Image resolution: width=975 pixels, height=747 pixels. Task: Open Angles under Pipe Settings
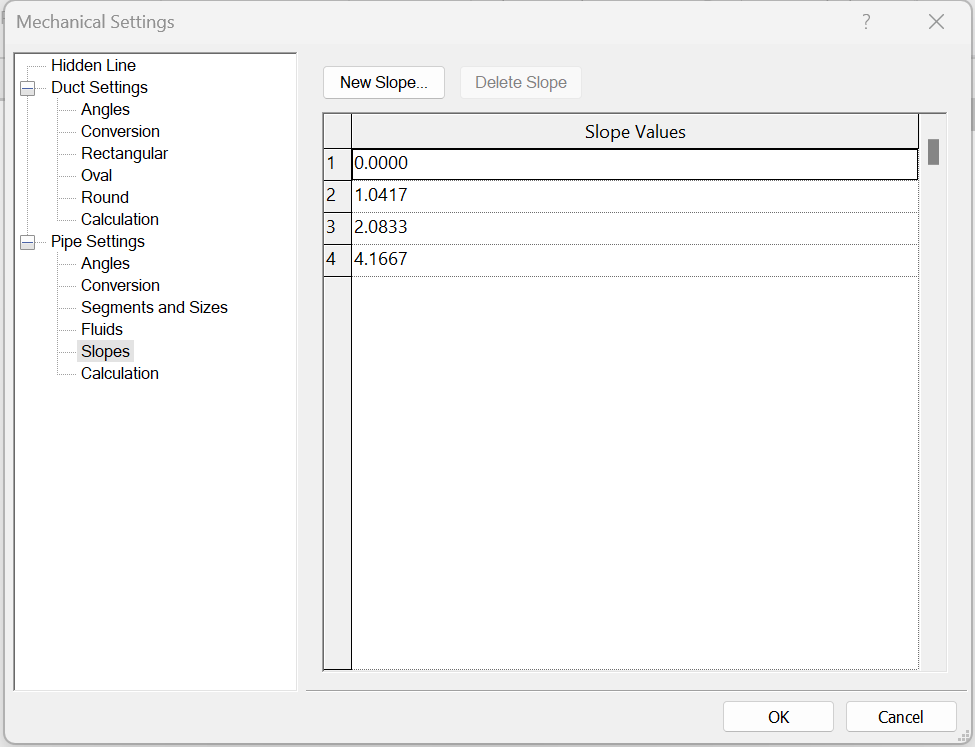pos(105,264)
